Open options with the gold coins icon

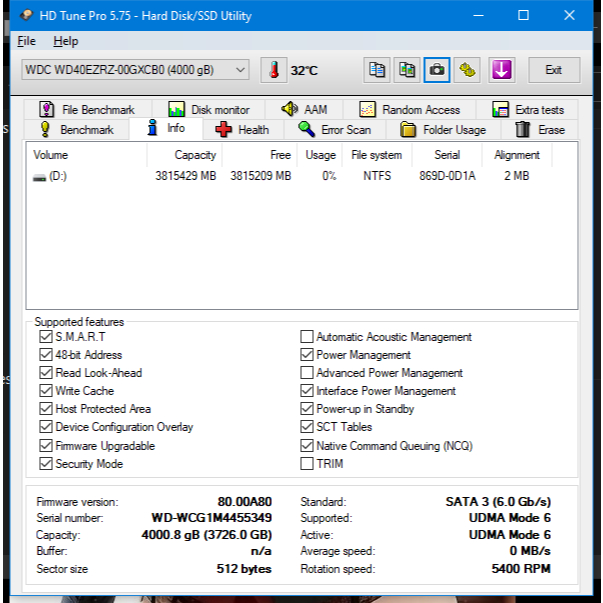(x=467, y=70)
